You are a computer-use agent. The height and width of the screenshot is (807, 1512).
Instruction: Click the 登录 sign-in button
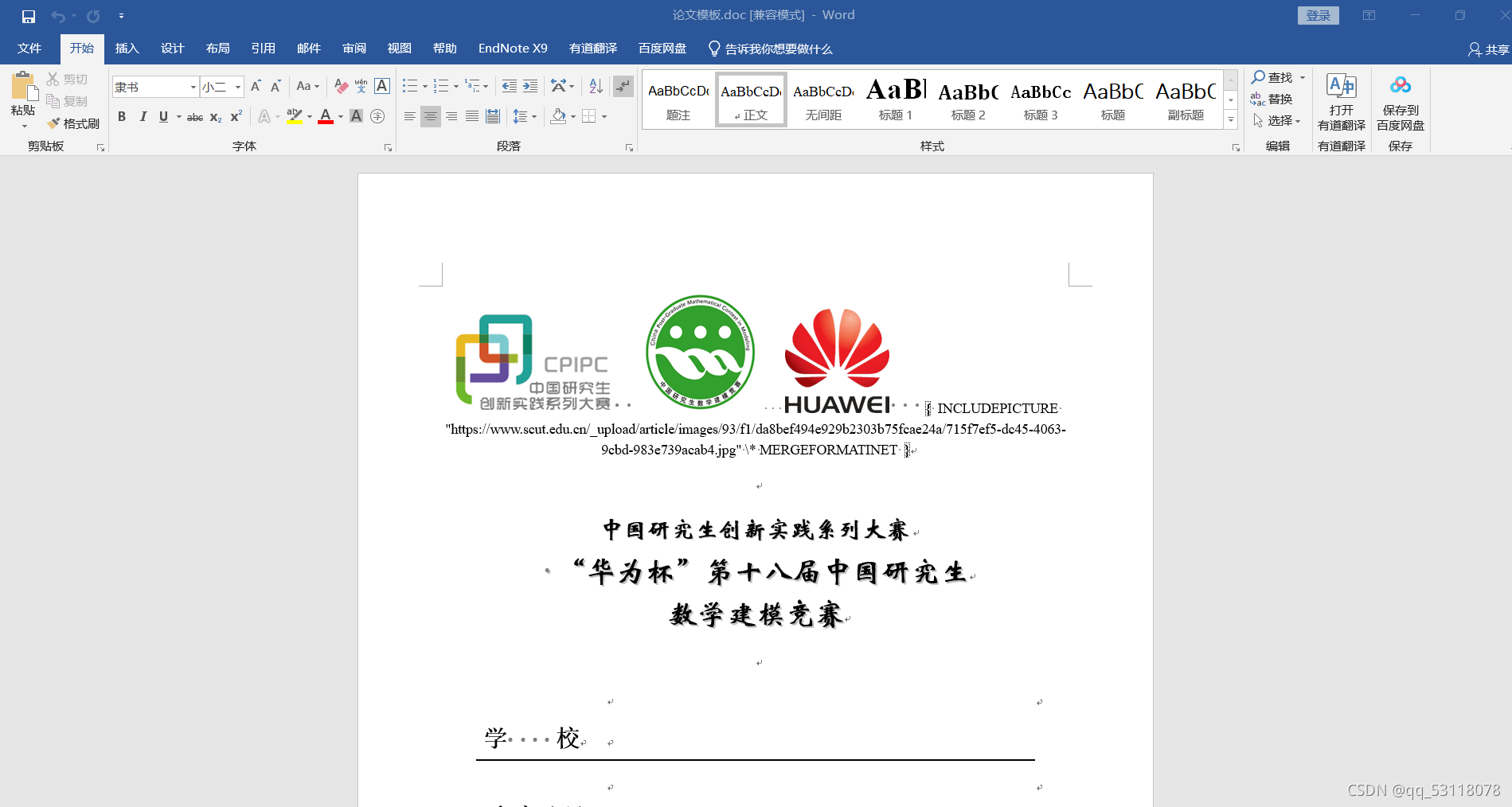pyautogui.click(x=1319, y=16)
